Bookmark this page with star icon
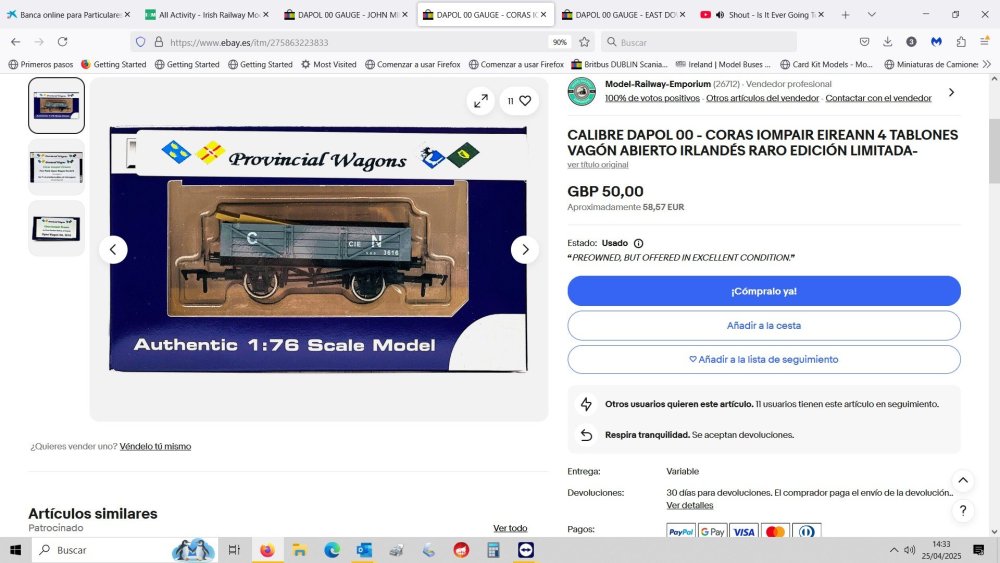Screen dimensions: 1000x563 pos(584,42)
